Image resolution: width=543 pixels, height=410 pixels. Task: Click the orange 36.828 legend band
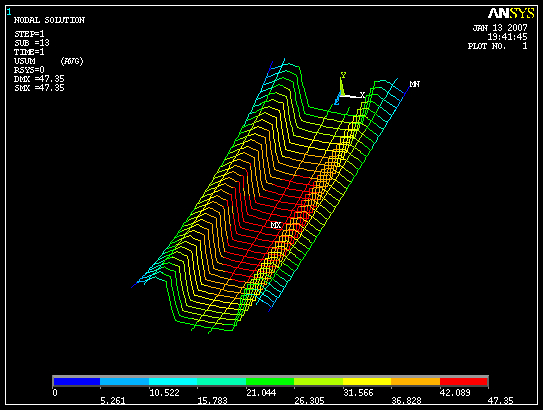(416, 382)
